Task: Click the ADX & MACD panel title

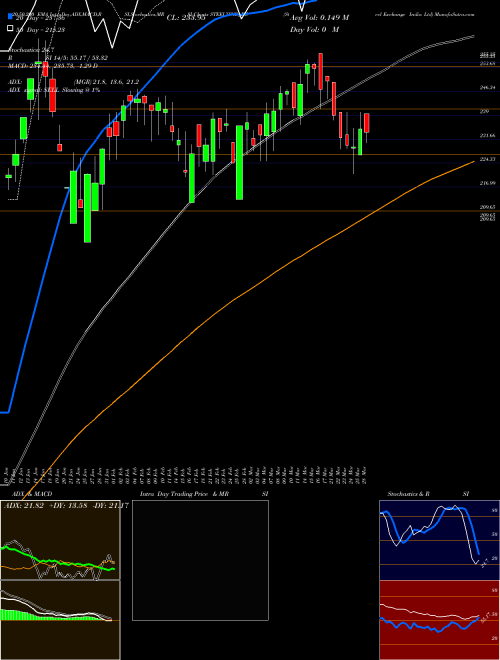Action: tap(32, 494)
